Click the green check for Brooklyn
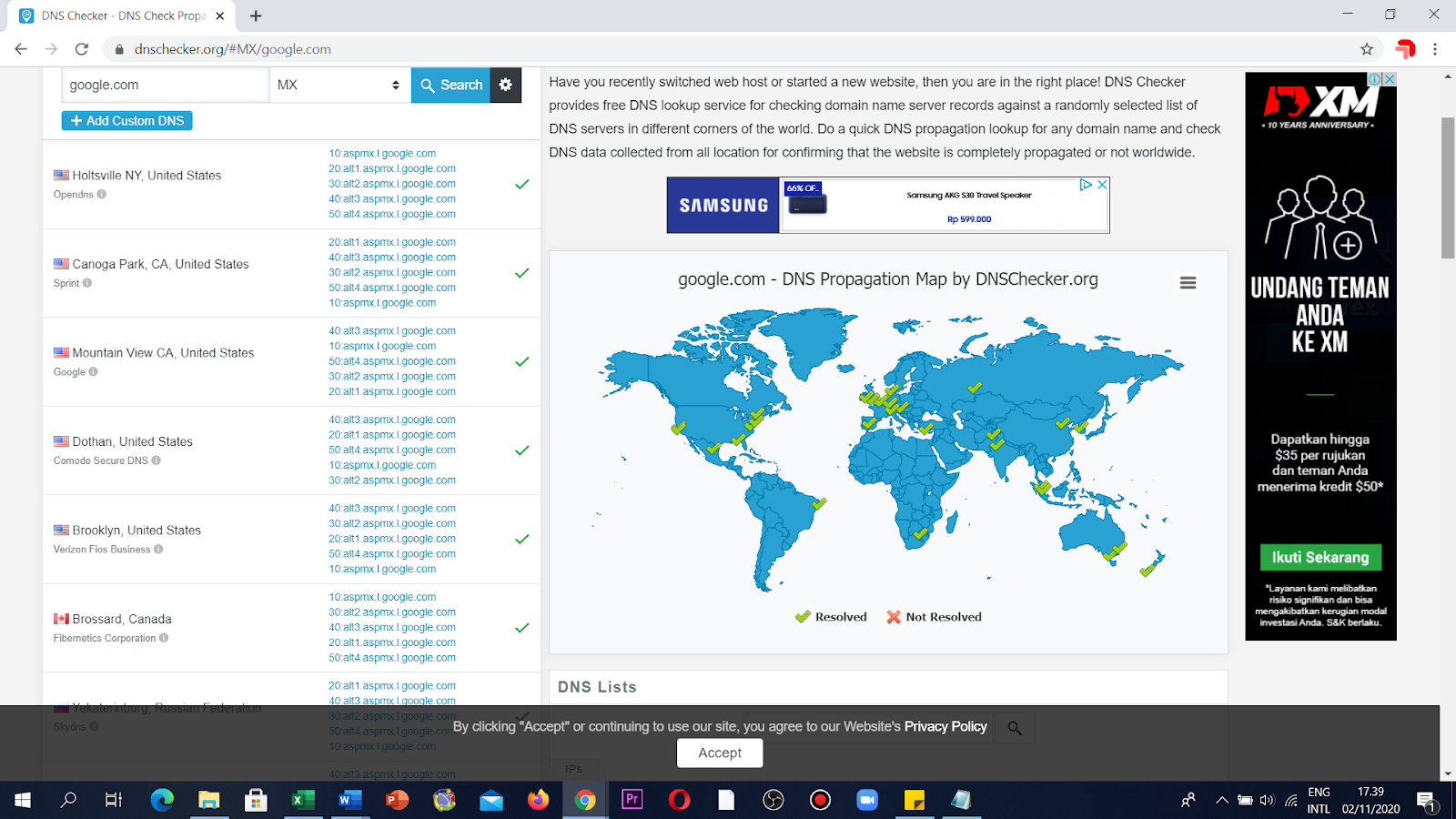 pos(522,539)
